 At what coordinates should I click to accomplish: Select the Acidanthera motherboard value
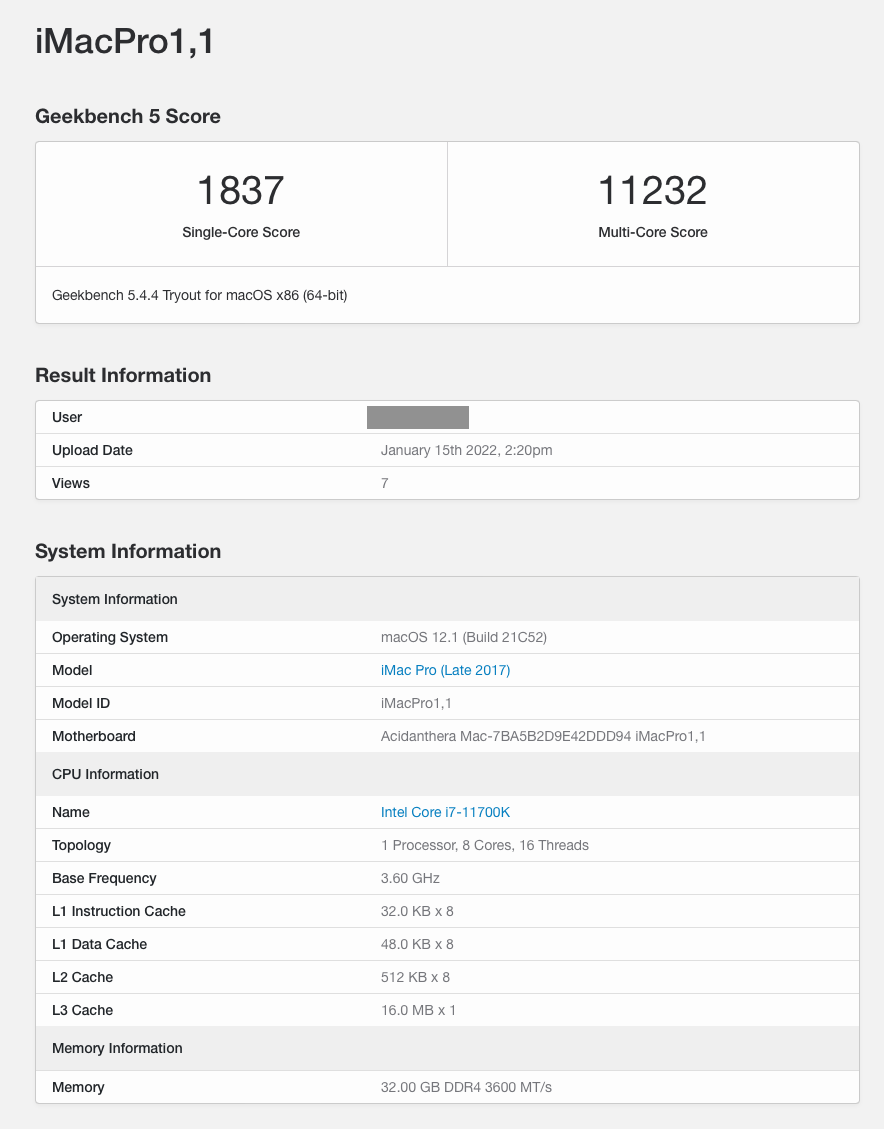(x=543, y=737)
